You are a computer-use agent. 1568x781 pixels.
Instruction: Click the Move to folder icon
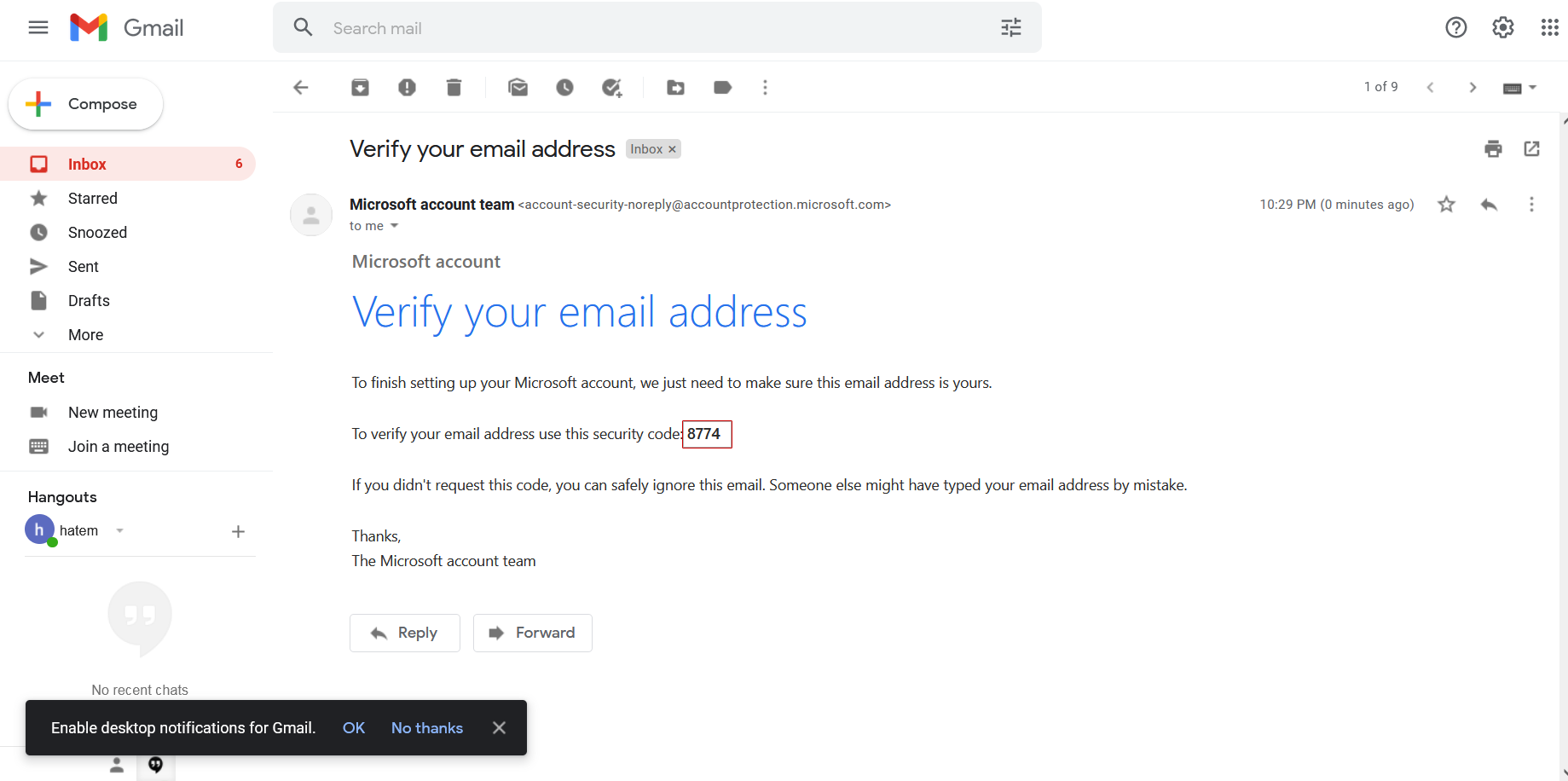[675, 87]
